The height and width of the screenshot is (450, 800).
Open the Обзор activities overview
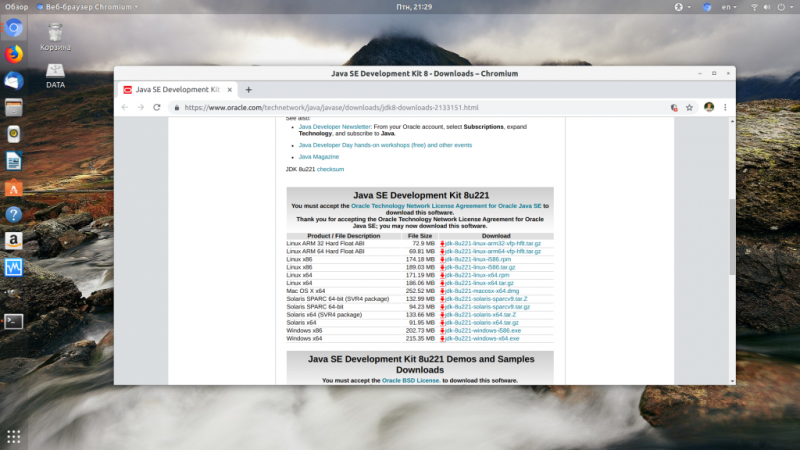tap(16, 7)
